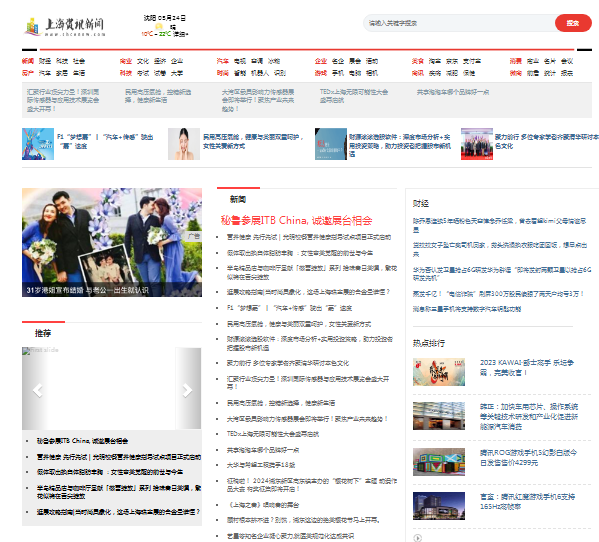The width and height of the screenshot is (599, 542).
Task: Open the F1 article thumbnail image
Action: (38, 144)
